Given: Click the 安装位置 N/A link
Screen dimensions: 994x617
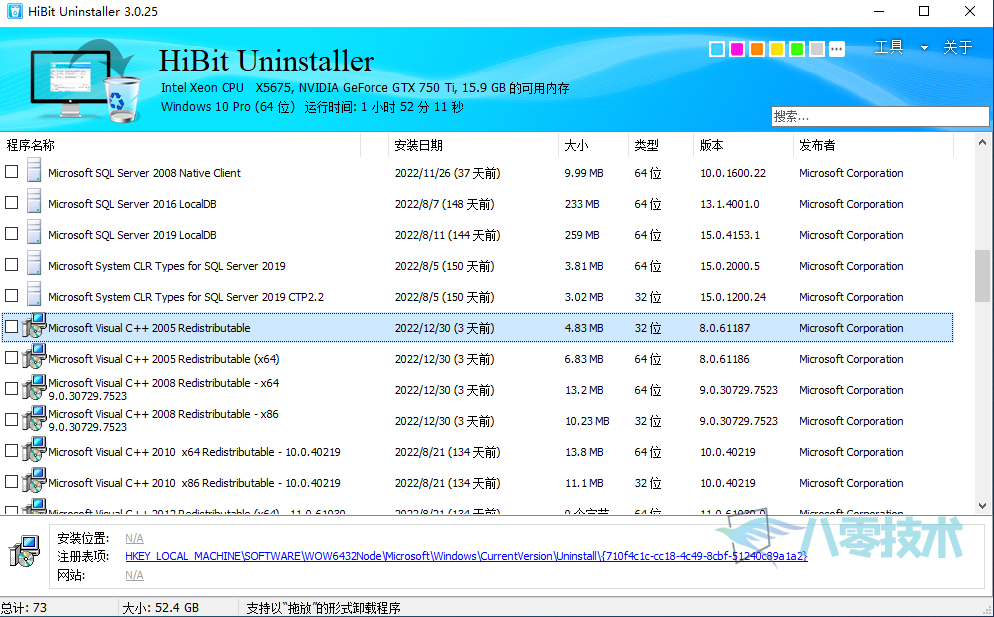Looking at the screenshot, I should coord(134,538).
